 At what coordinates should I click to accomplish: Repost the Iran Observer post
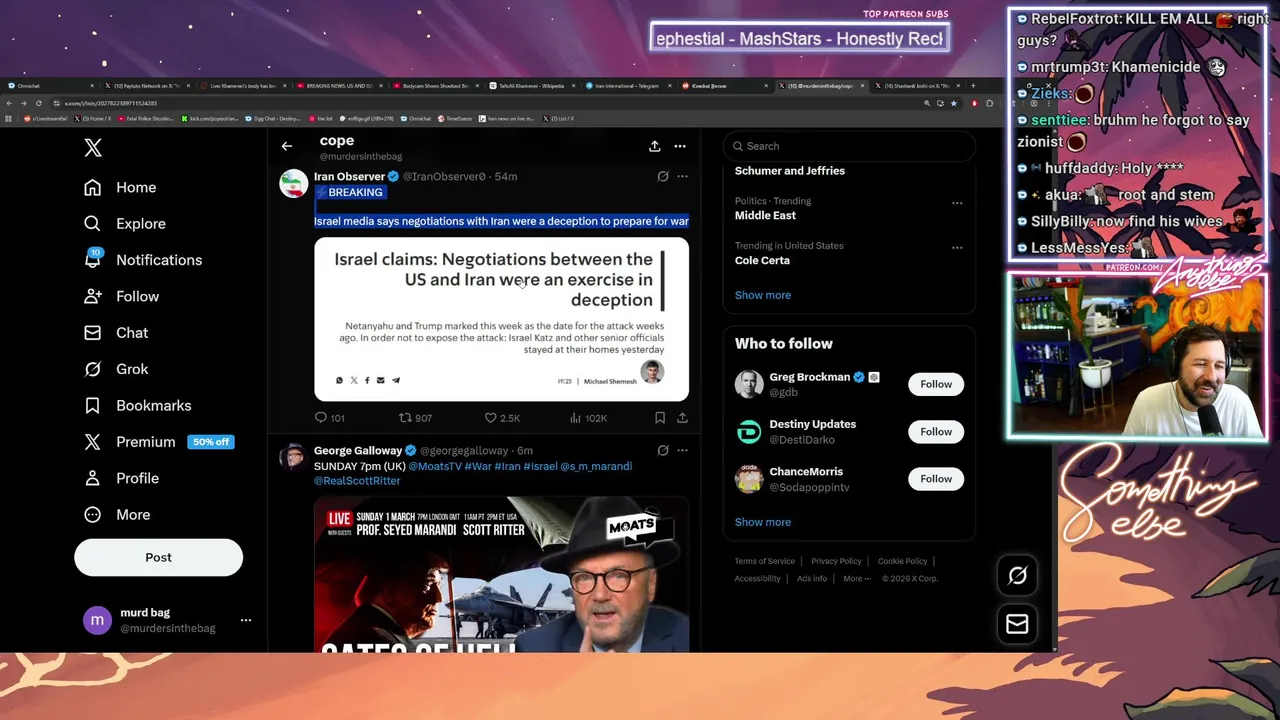pos(415,418)
